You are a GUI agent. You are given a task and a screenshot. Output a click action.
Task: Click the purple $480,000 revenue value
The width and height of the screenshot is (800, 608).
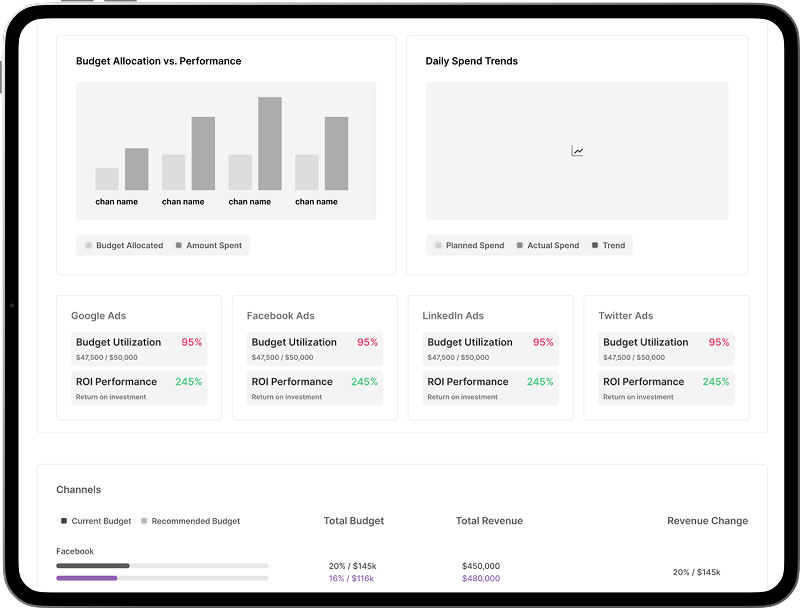(481, 578)
